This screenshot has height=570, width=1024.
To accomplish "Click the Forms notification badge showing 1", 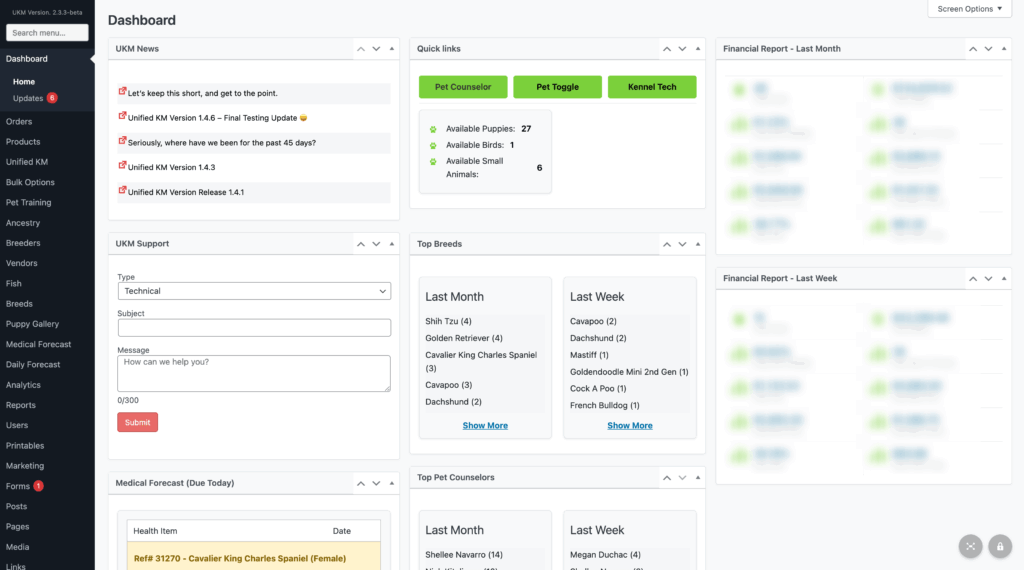I will pos(39,486).
